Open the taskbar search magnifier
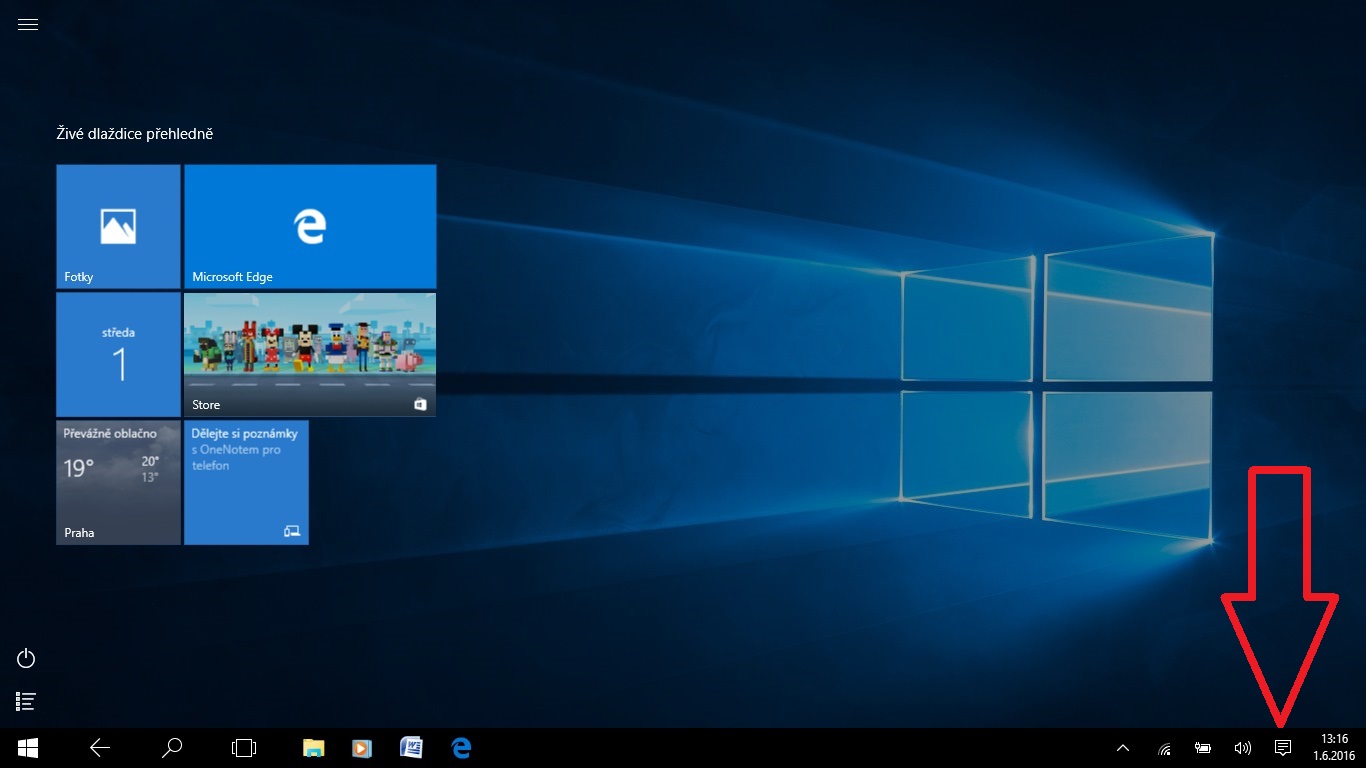 point(172,747)
